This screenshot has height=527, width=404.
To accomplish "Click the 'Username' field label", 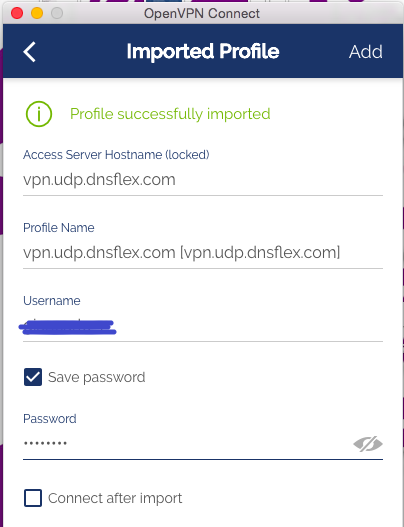I will point(52,300).
